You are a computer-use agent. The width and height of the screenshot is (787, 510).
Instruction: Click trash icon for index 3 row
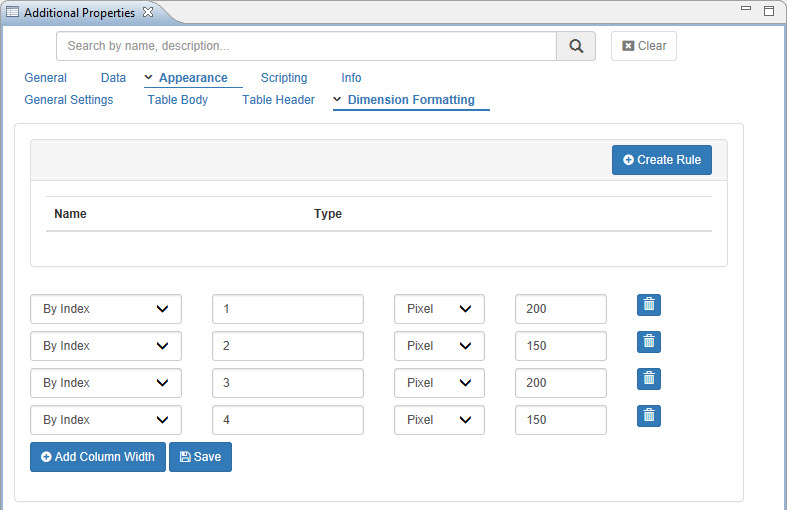click(x=649, y=379)
